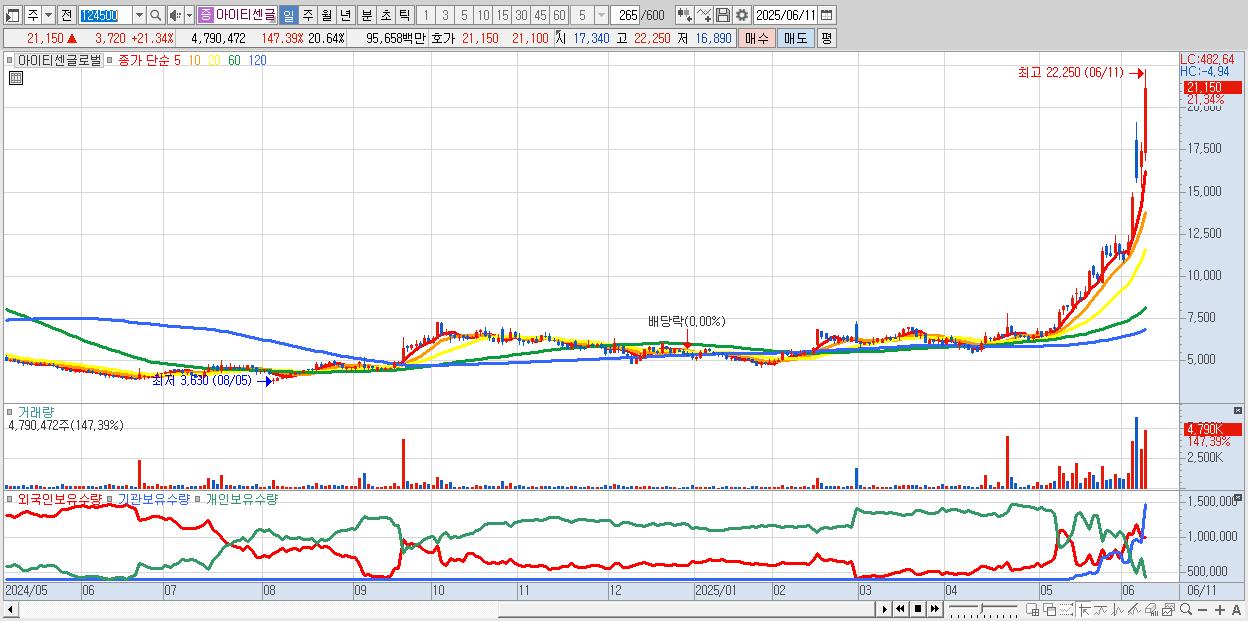
Task: Click the overlapping windows icon in bottom toolbar
Action: [1050, 609]
